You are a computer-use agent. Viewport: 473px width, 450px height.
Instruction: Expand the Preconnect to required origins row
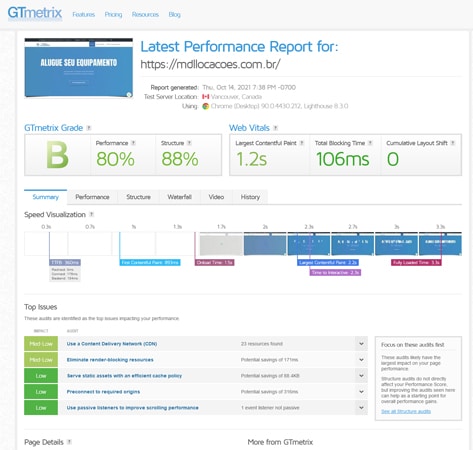[361, 392]
